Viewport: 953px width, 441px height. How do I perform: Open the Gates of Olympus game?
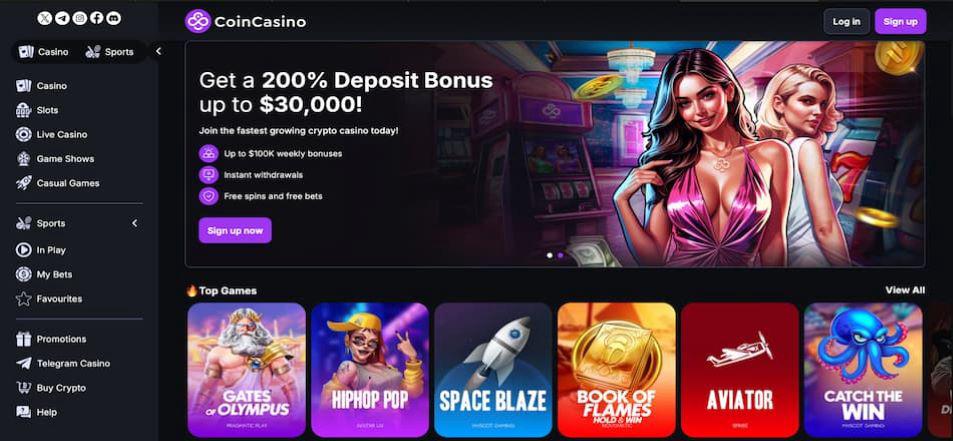click(247, 370)
